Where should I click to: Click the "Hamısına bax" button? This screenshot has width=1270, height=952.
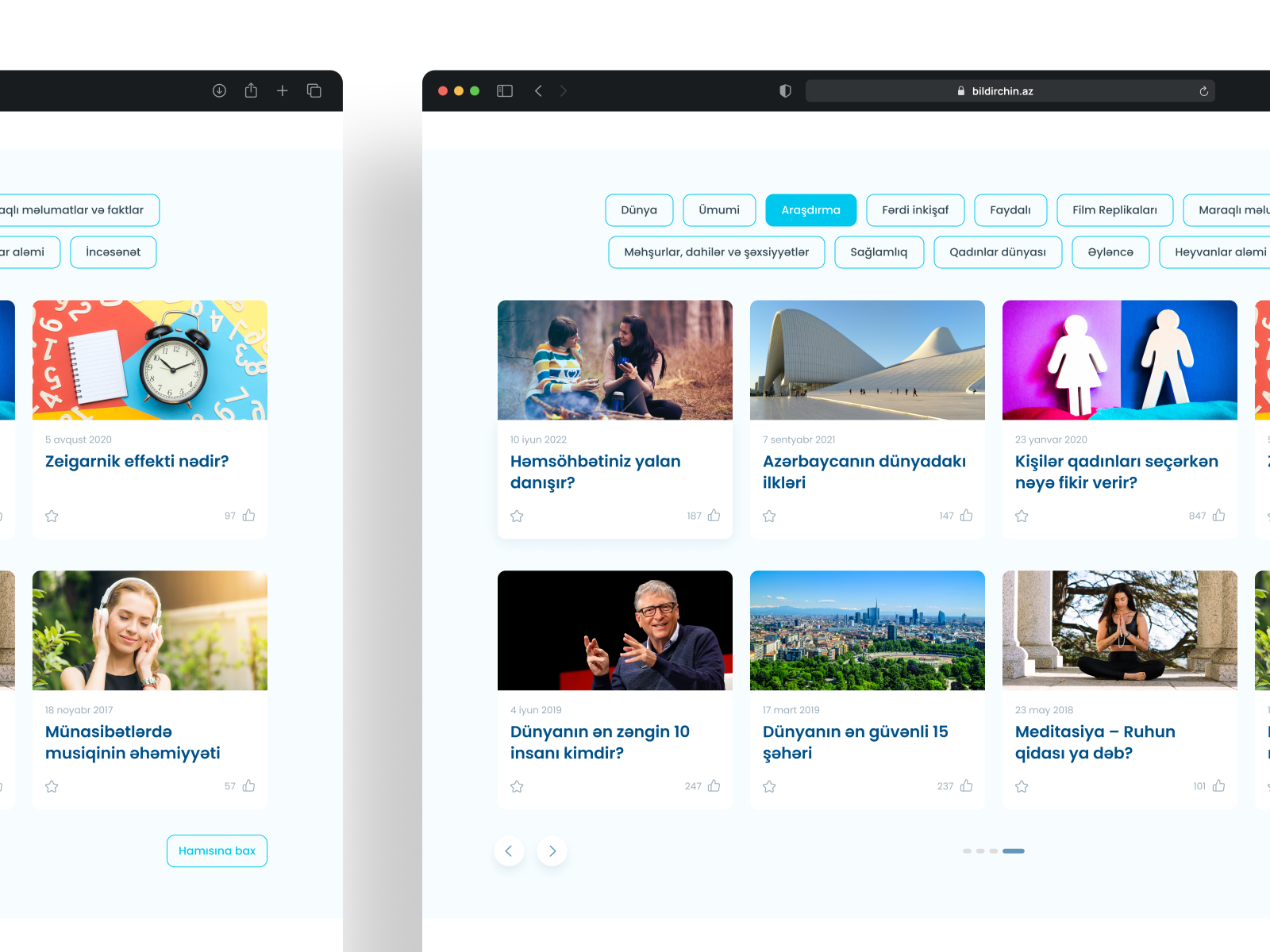point(217,850)
